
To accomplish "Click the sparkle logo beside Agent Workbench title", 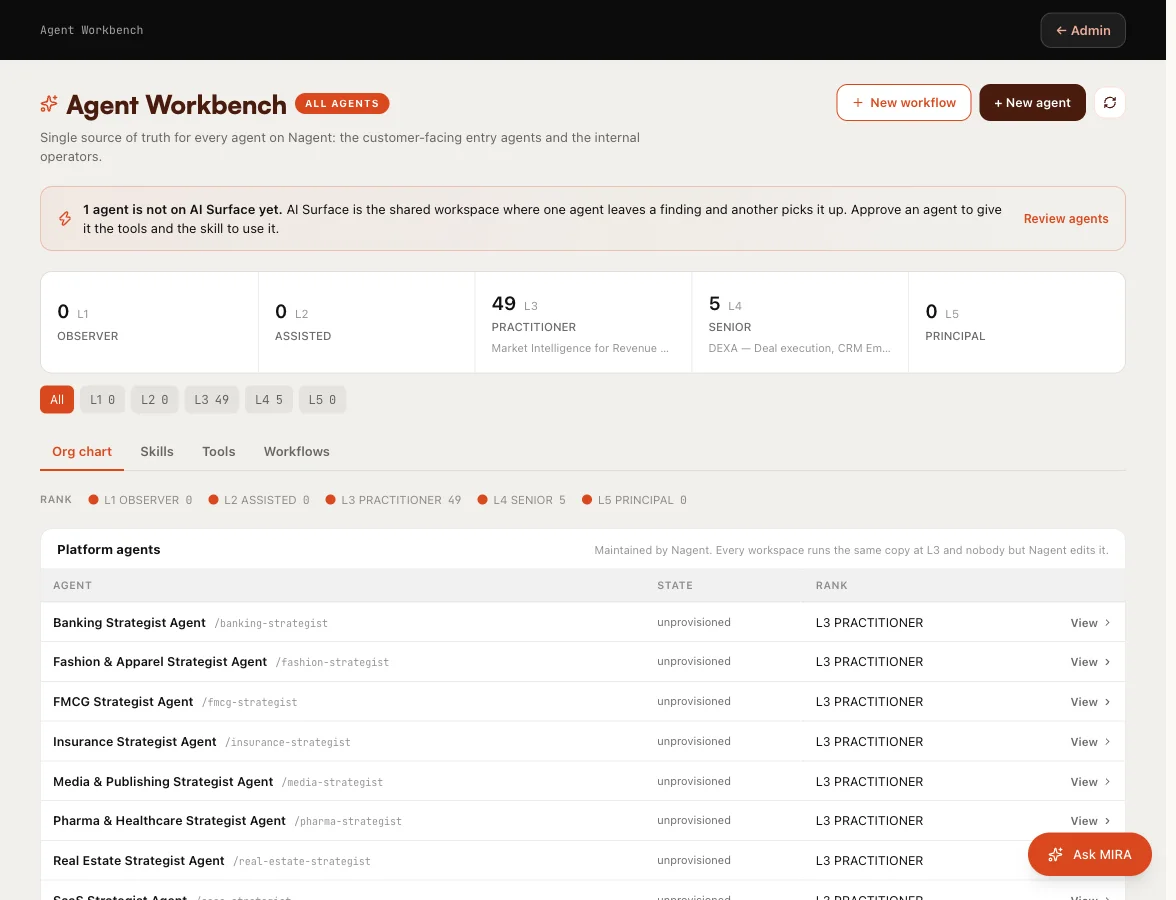I will coord(49,104).
